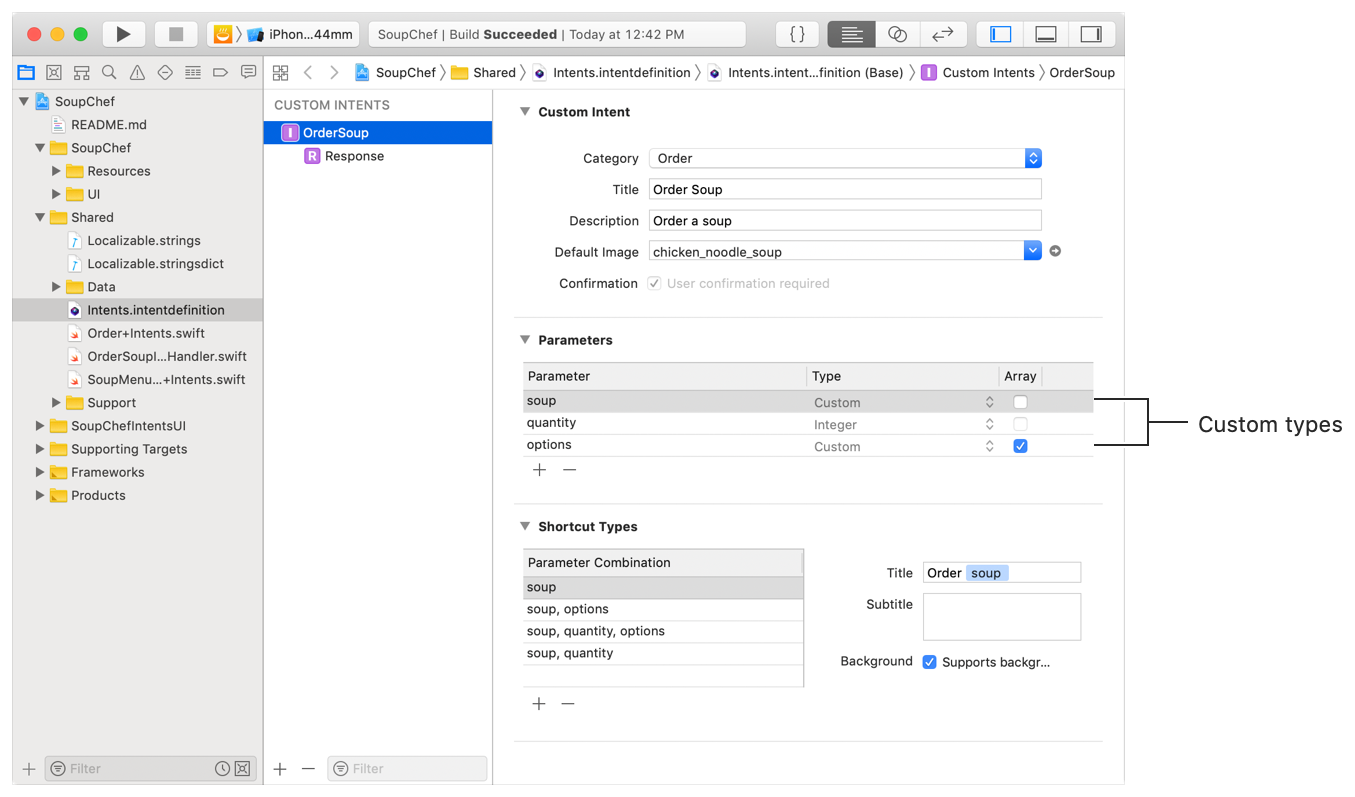Change the type of soup parameter
This screenshot has height=797, width=1355.
[904, 402]
